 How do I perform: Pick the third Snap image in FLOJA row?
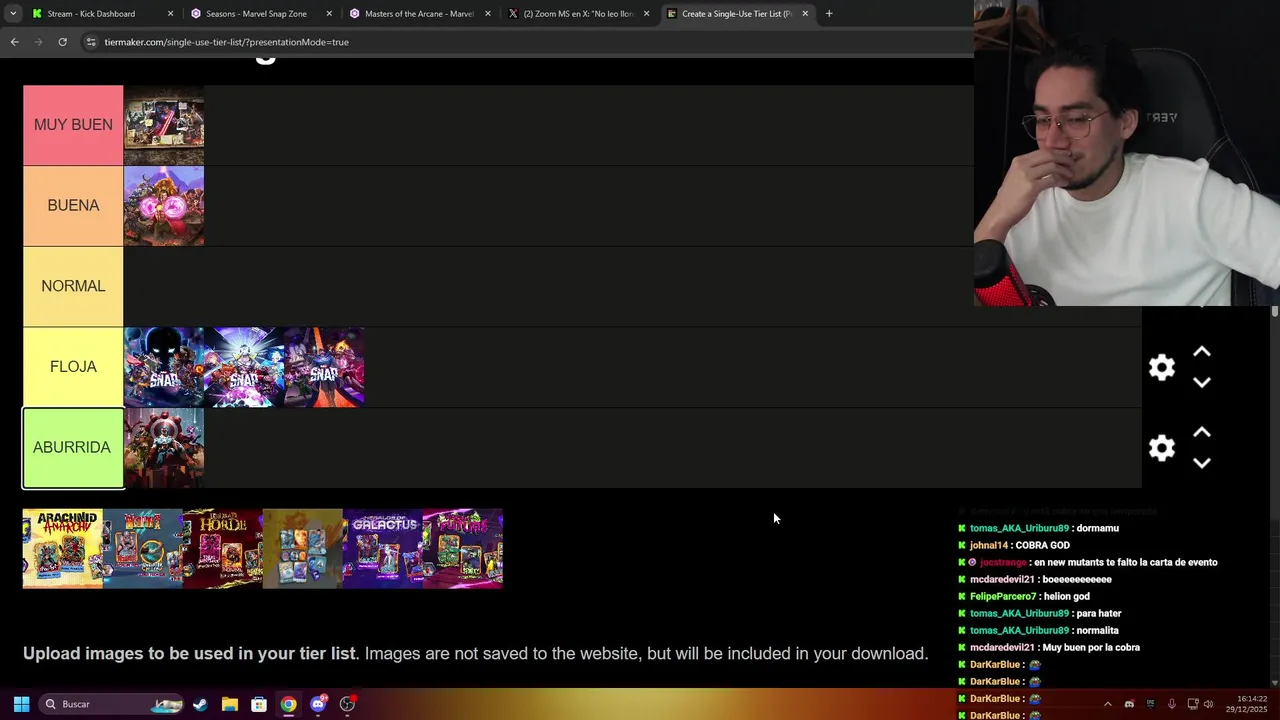pos(324,367)
